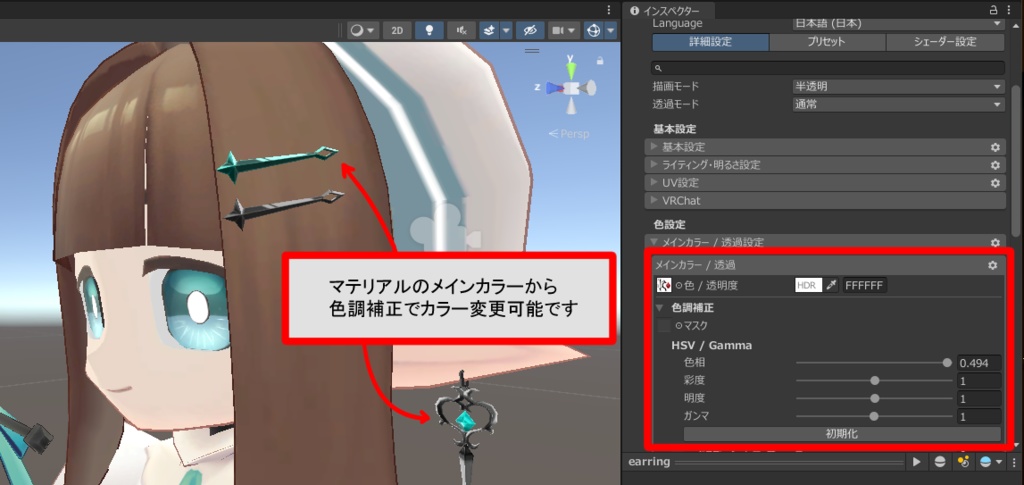This screenshot has width=1024, height=485.
Task: Open the 透過モード dropdown
Action: coord(898,104)
